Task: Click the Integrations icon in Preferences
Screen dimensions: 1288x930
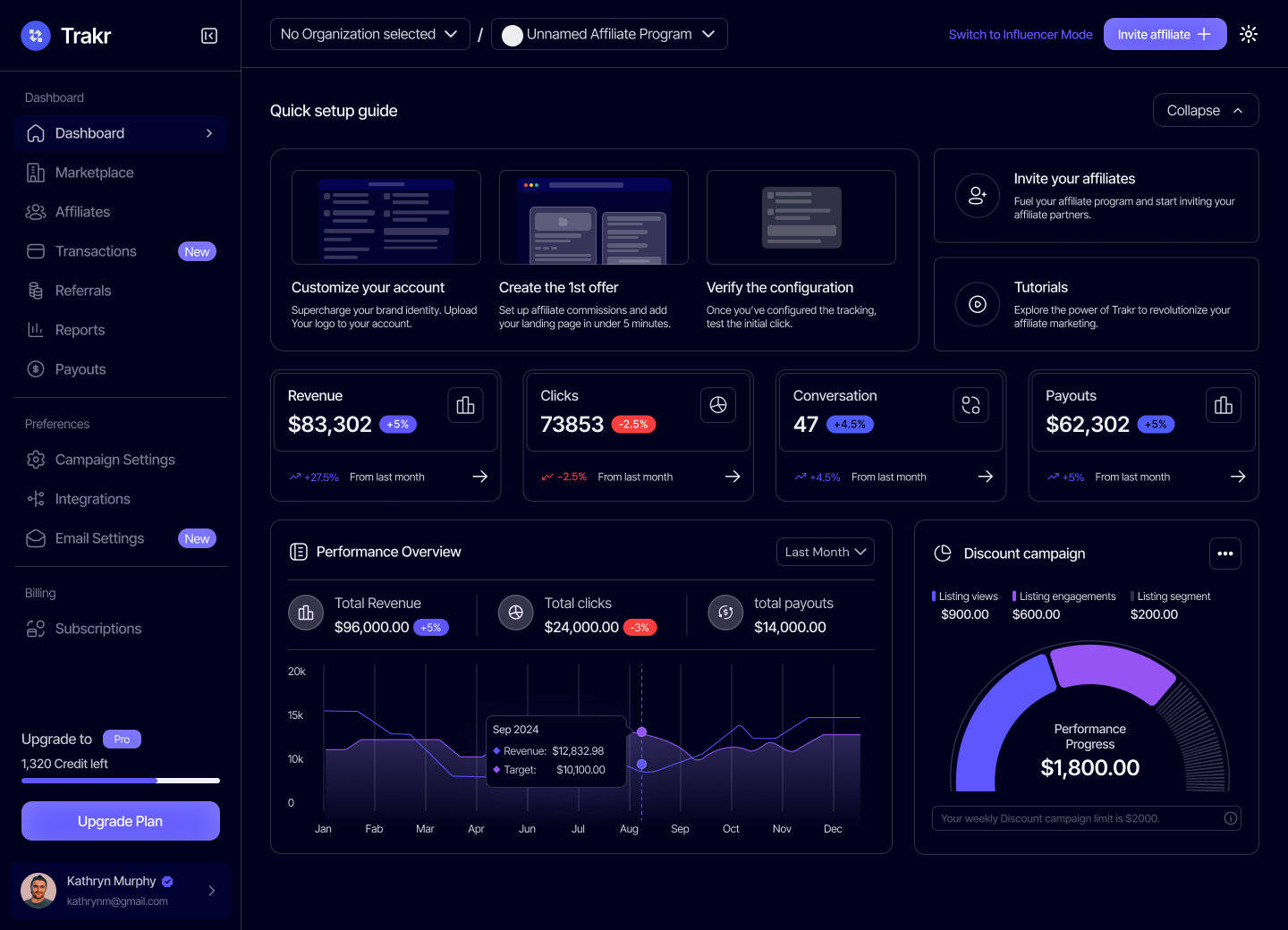Action: (x=36, y=498)
